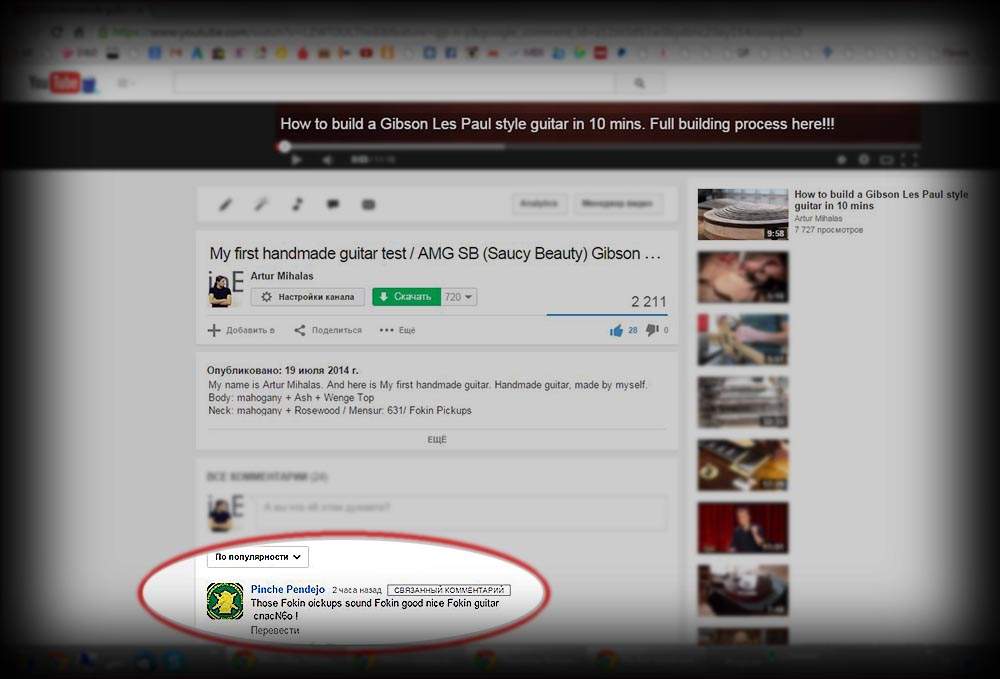Like the video with thumbs up
The image size is (1000, 679).
pos(616,330)
